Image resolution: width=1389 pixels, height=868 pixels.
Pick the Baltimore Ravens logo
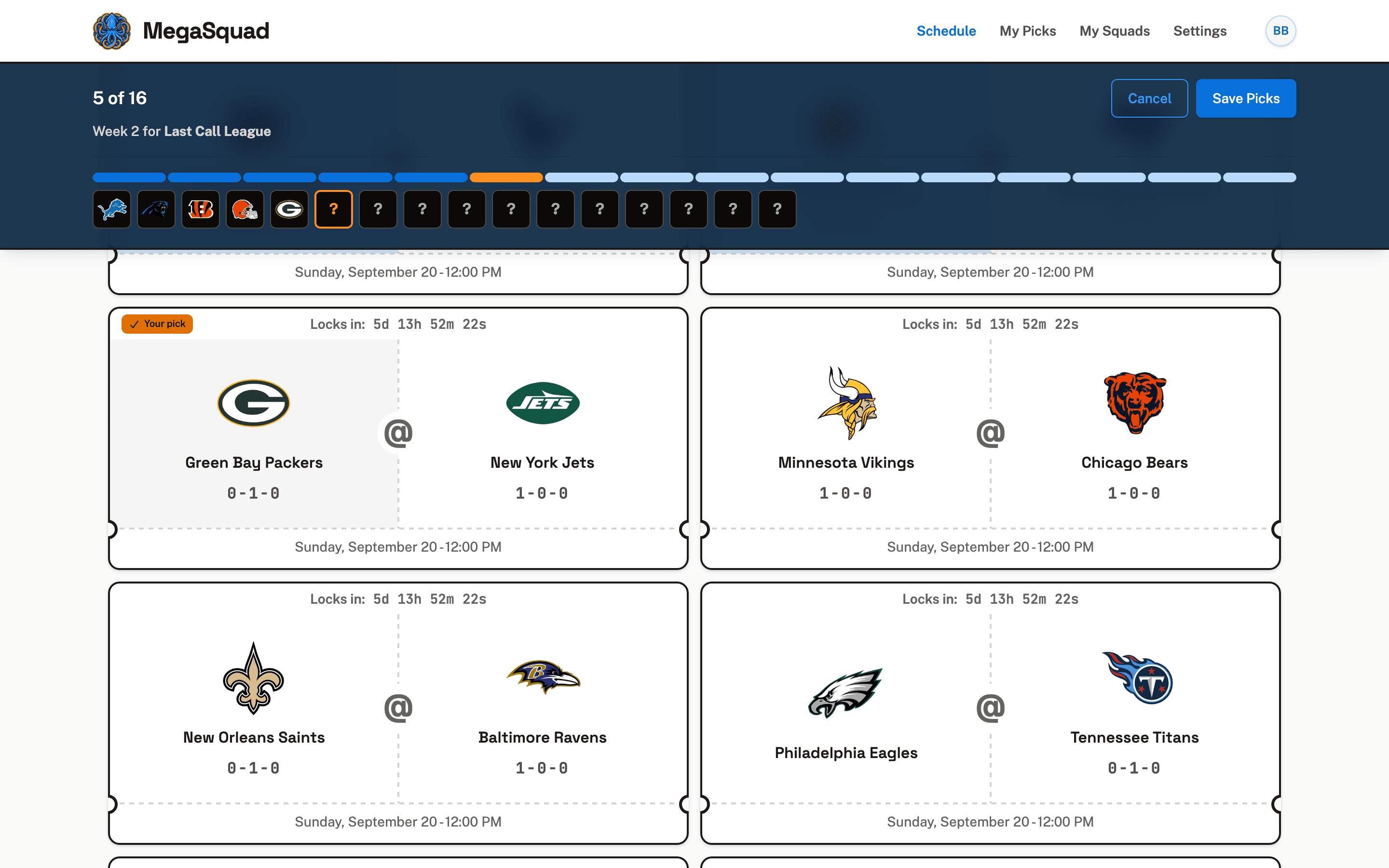(x=543, y=677)
